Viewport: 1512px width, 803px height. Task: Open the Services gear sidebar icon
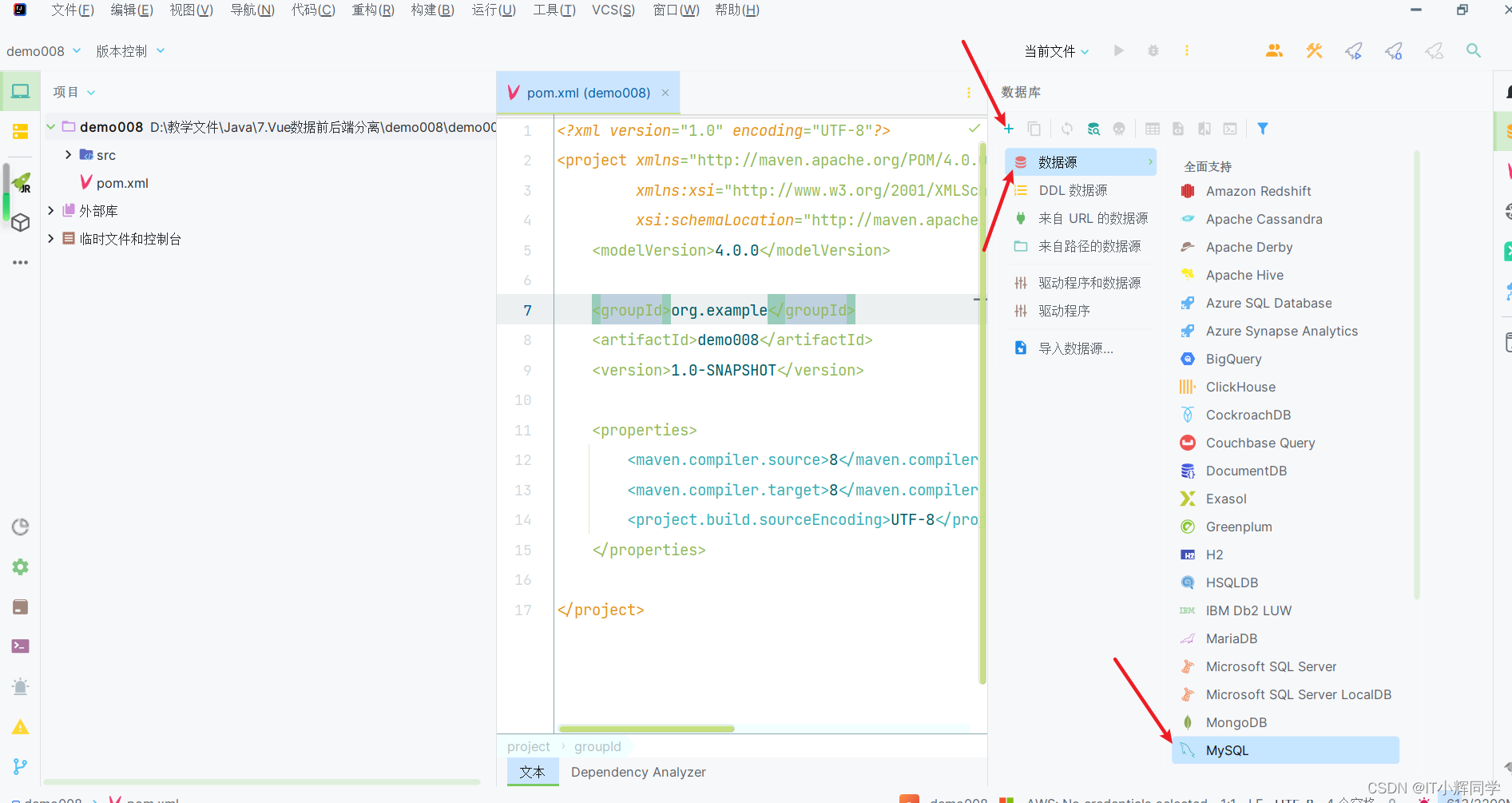click(x=21, y=566)
